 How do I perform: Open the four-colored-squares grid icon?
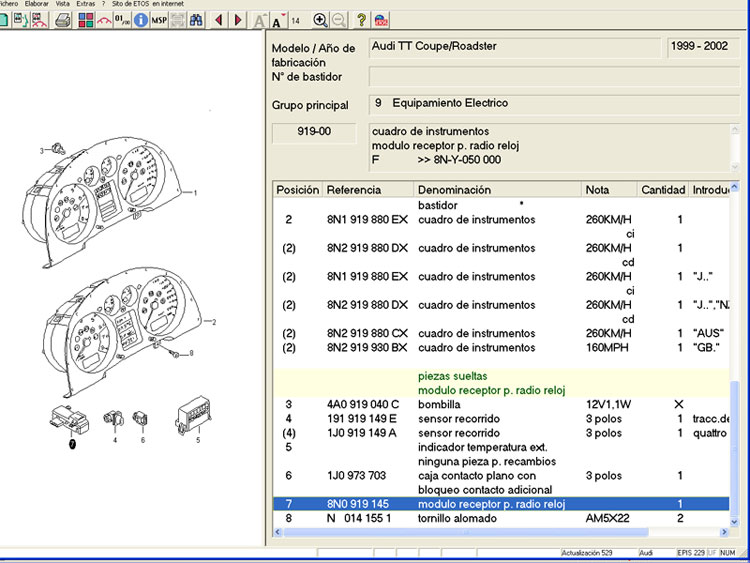84,20
